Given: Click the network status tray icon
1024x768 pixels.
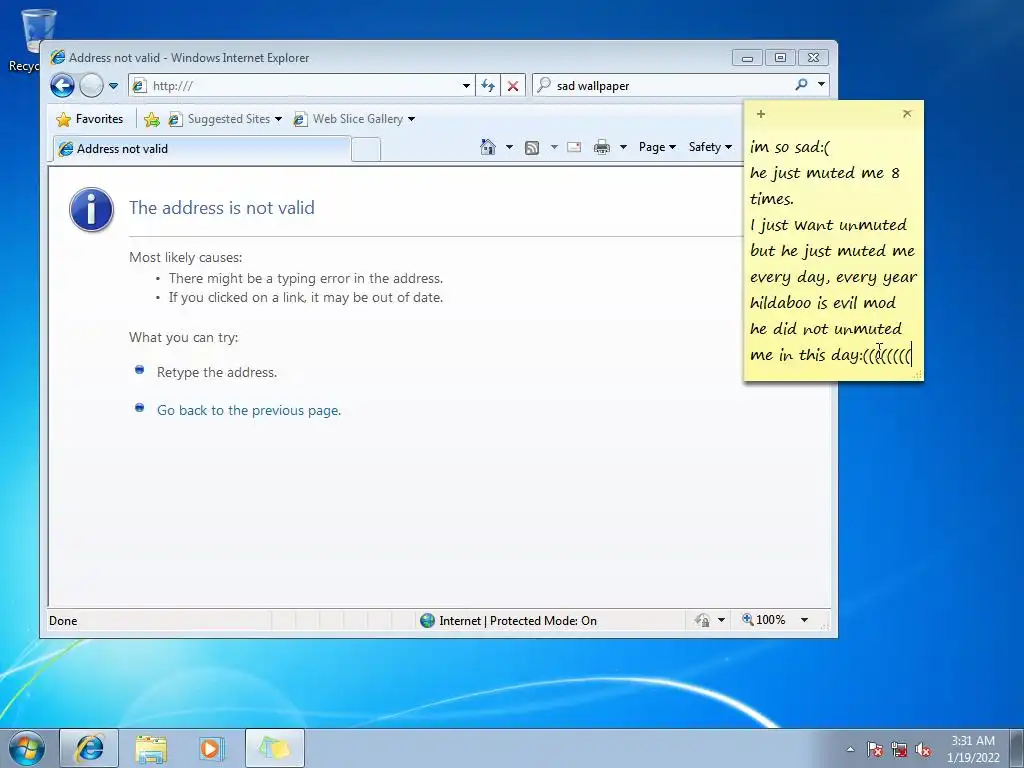Looking at the screenshot, I should point(899,749).
